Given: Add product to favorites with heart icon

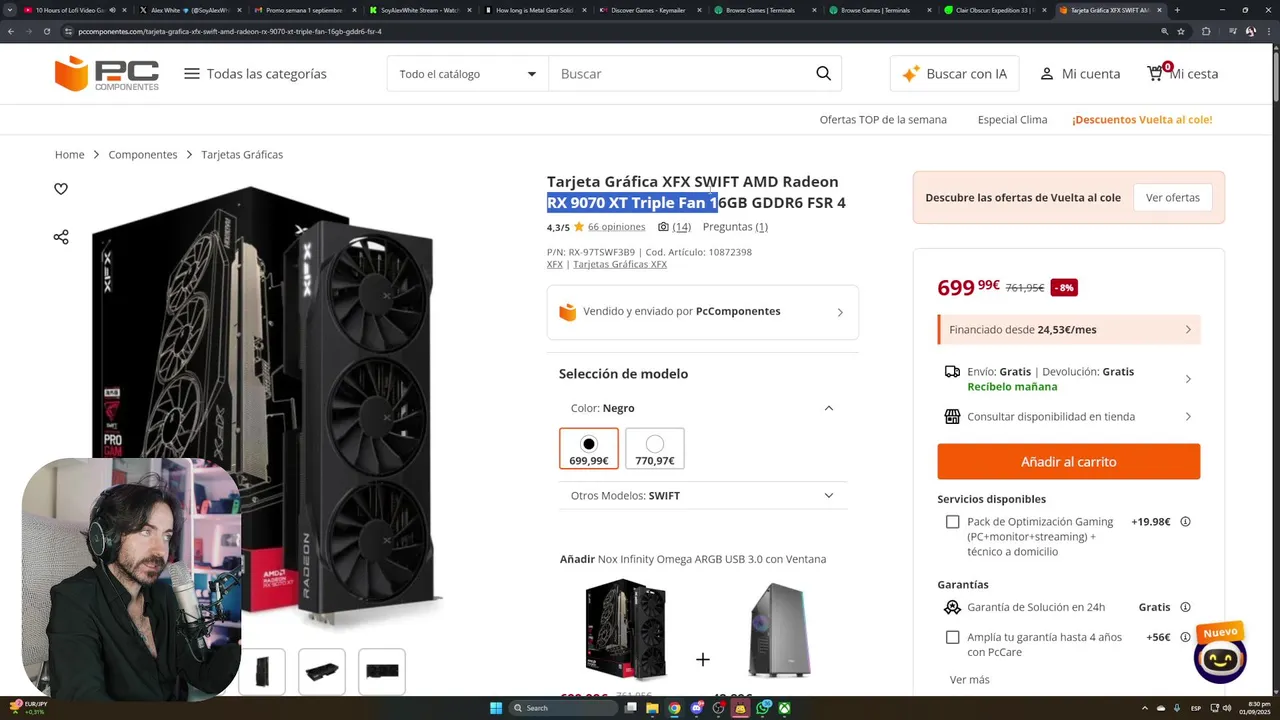Looking at the screenshot, I should pos(61,189).
